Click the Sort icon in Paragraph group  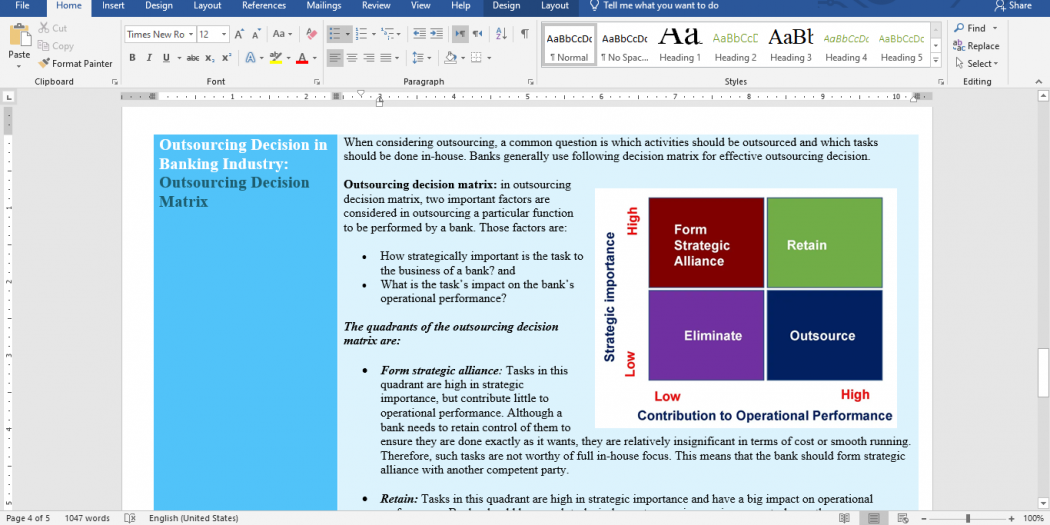point(502,34)
